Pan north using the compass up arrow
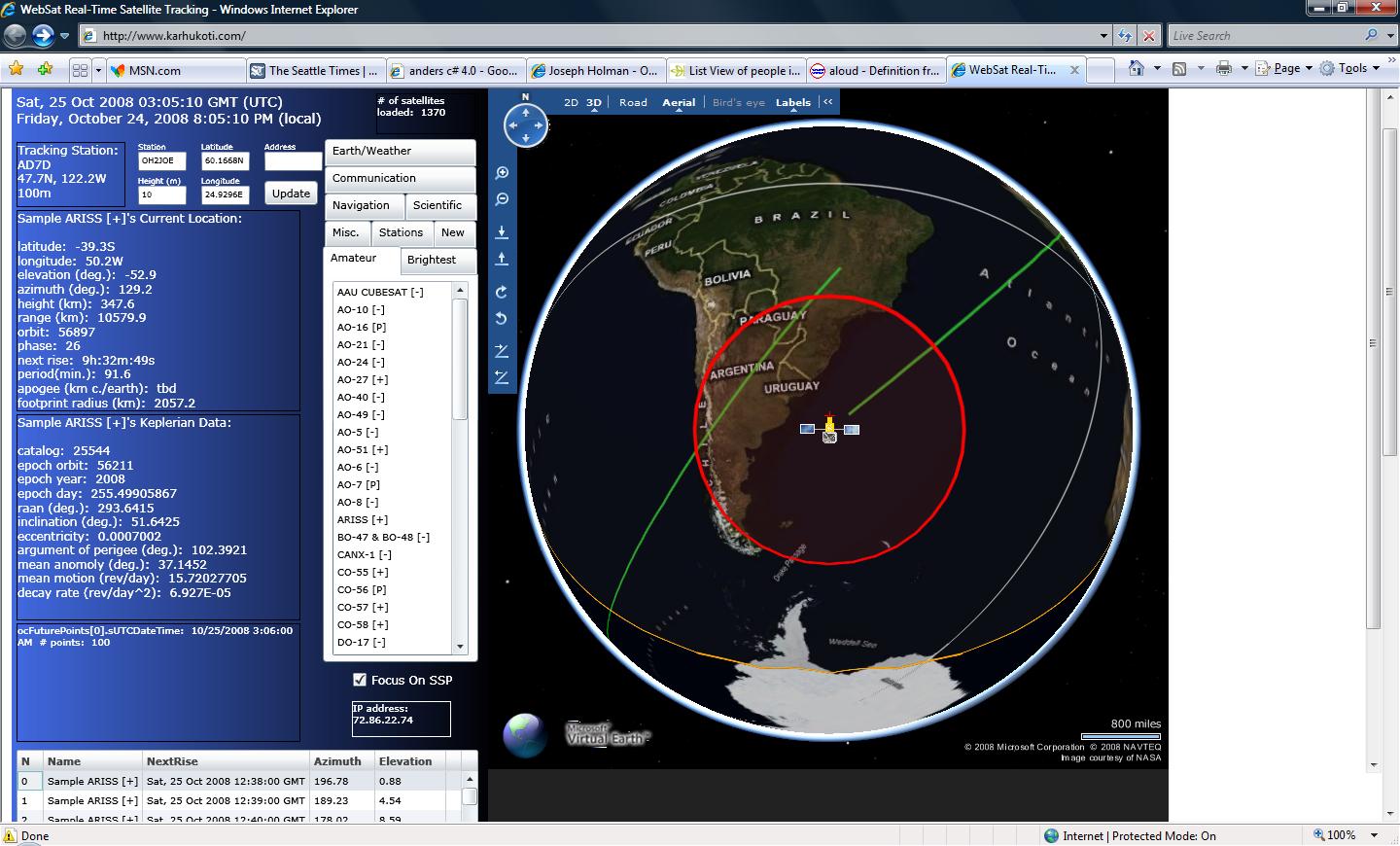 pyautogui.click(x=526, y=113)
